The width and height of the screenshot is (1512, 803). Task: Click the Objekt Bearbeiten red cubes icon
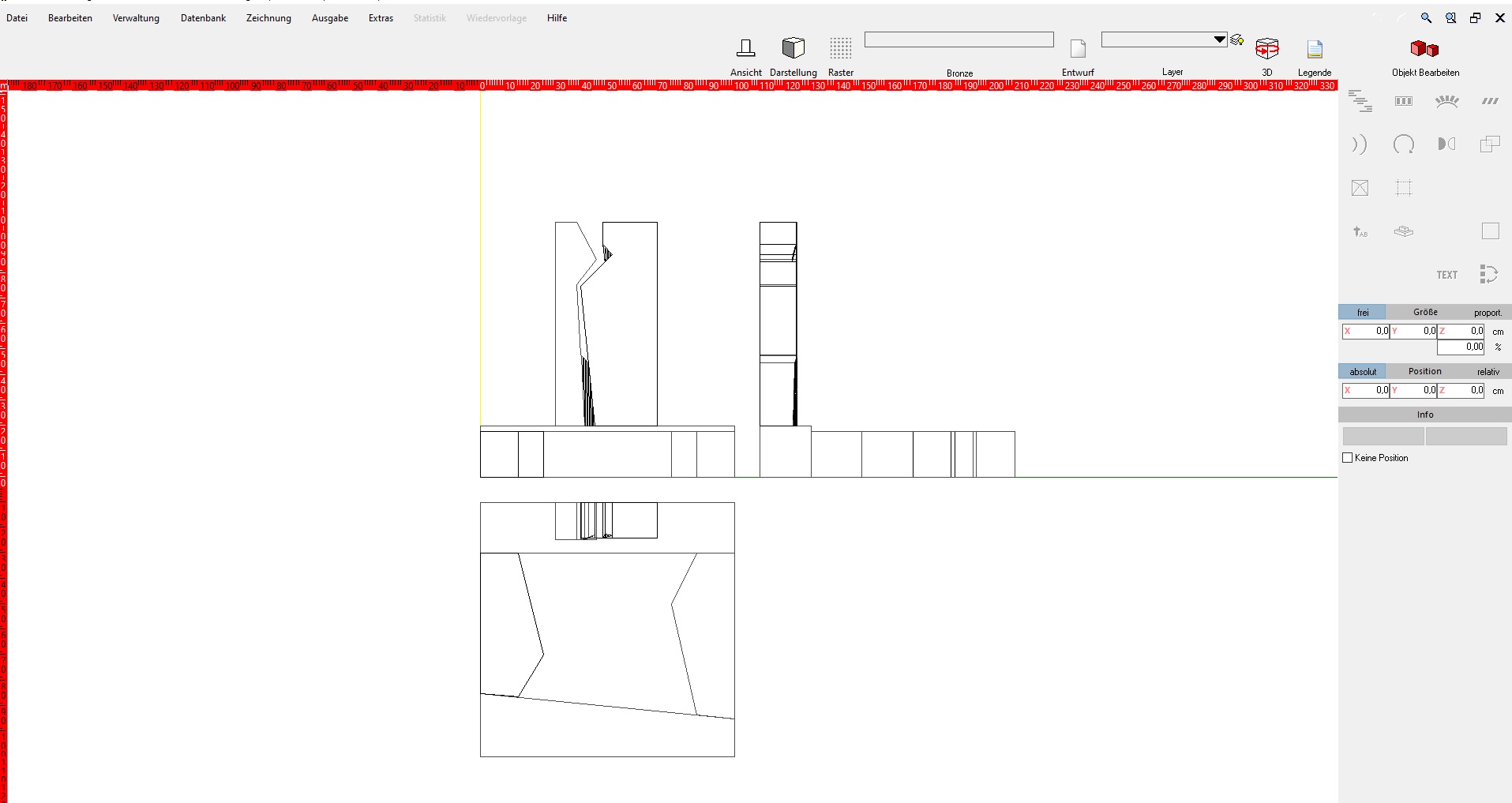(x=1424, y=49)
